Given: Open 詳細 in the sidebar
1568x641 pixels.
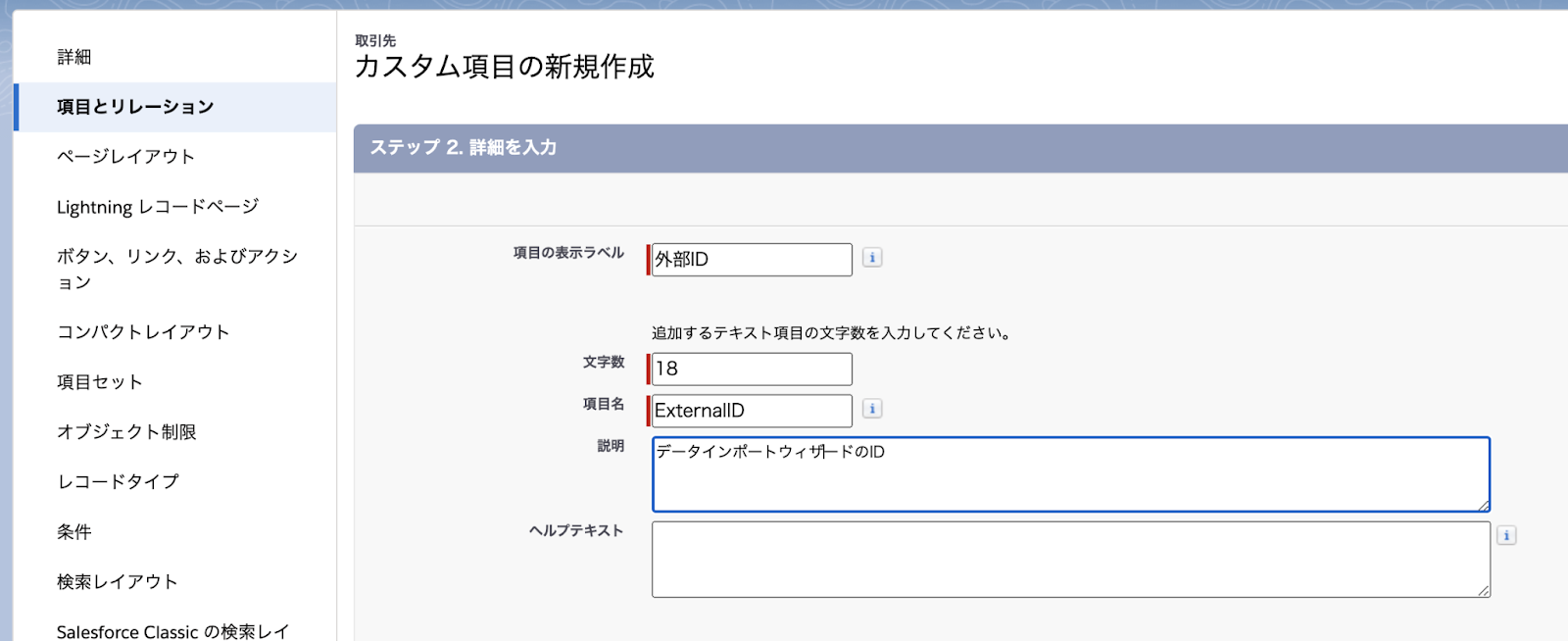Looking at the screenshot, I should point(74,57).
